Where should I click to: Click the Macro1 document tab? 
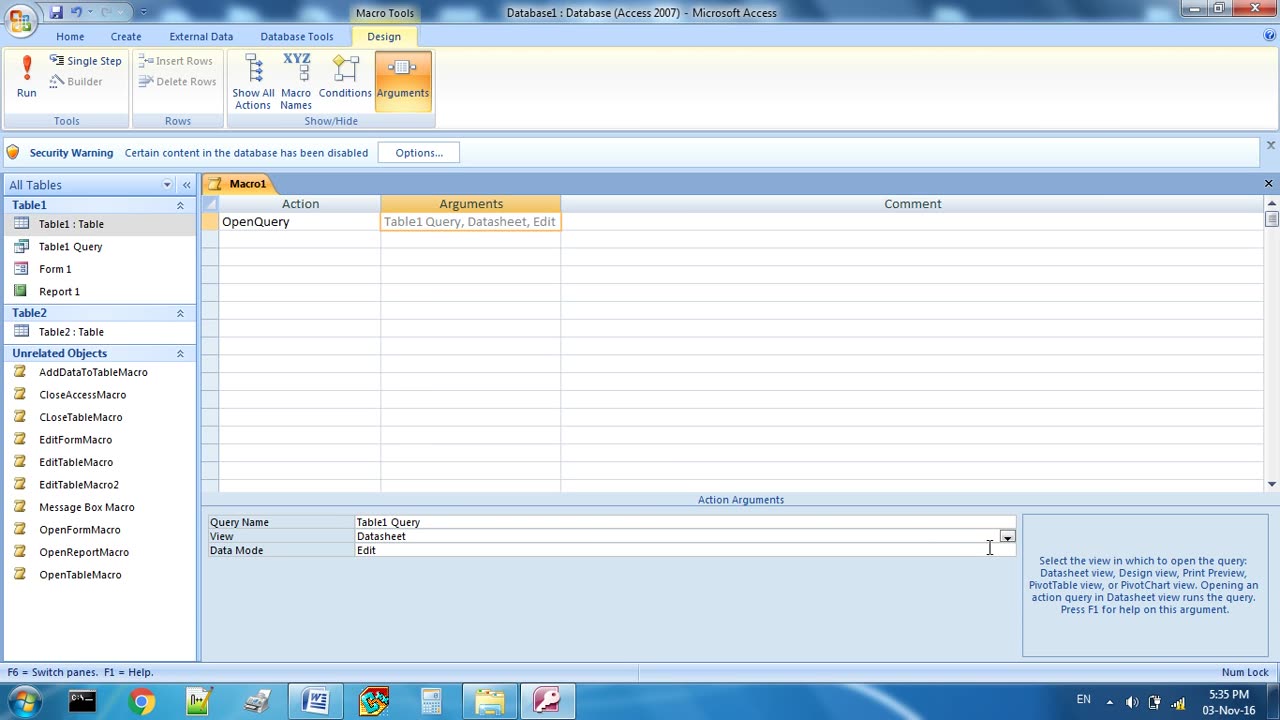(x=238, y=184)
